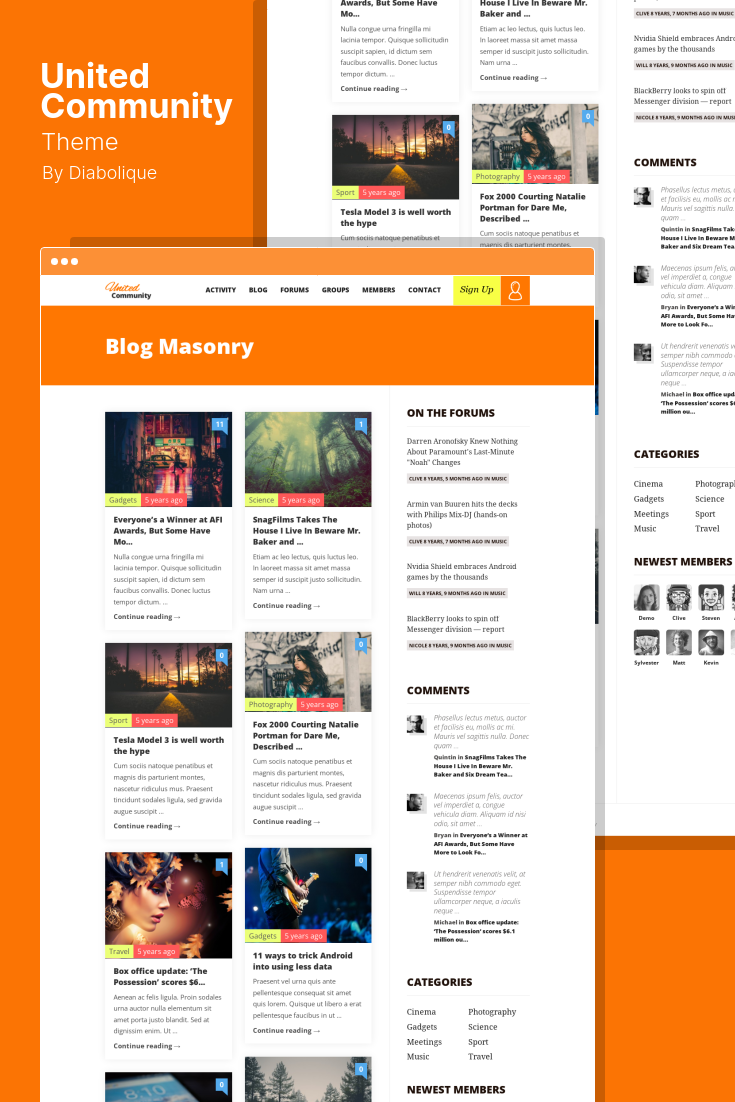The width and height of the screenshot is (735, 1102).
Task: Click Sport tag on Tesla post
Action: pos(118,720)
